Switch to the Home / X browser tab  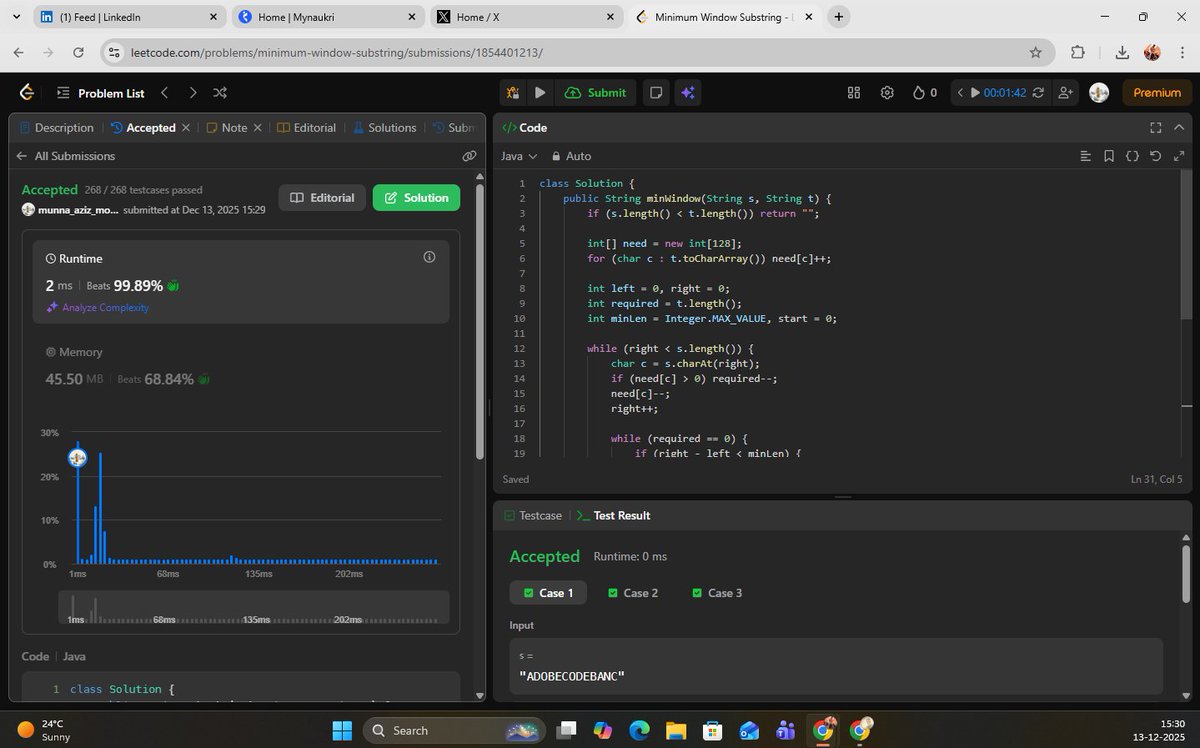(x=528, y=17)
